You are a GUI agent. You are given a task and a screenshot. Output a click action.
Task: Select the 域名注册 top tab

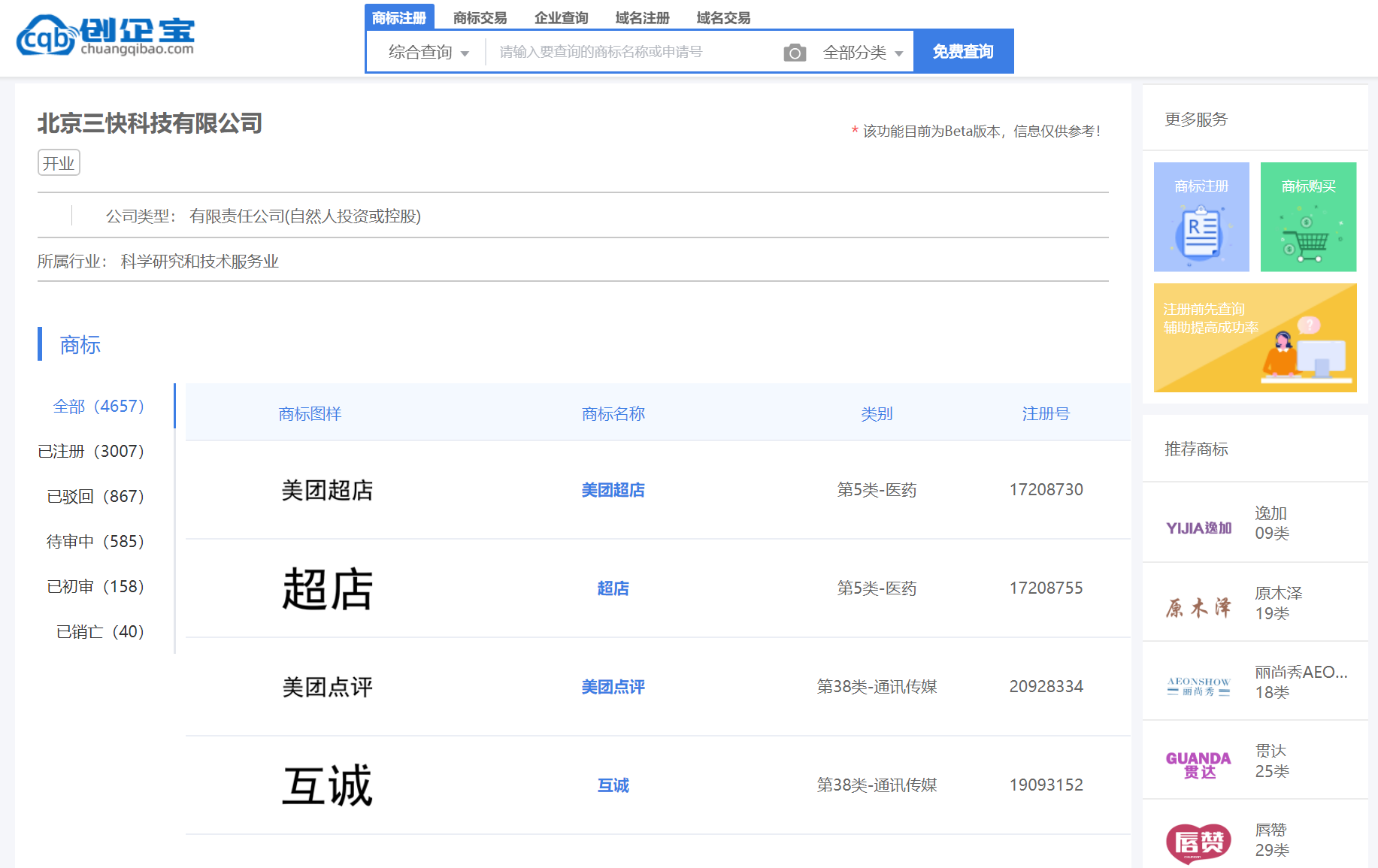642,17
